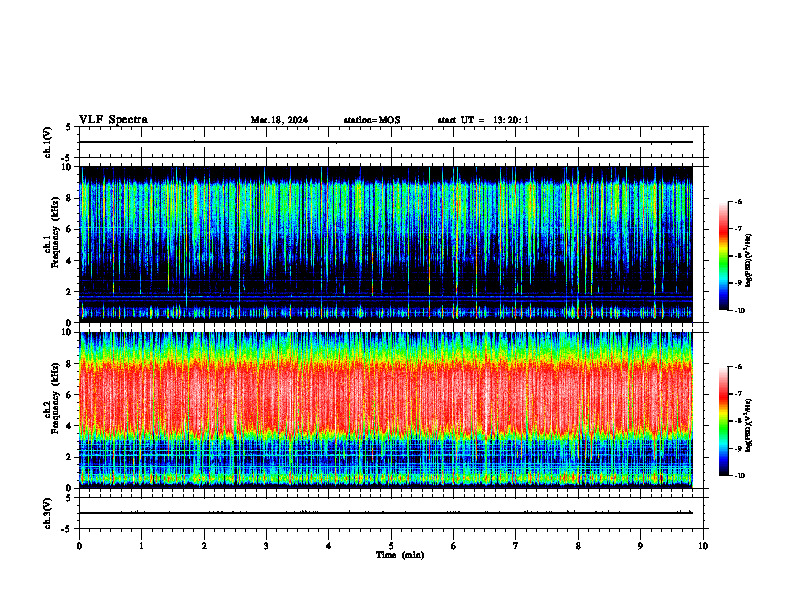Click time axis tick label '5'
This screenshot has height=612, width=792.
[x=391, y=546]
